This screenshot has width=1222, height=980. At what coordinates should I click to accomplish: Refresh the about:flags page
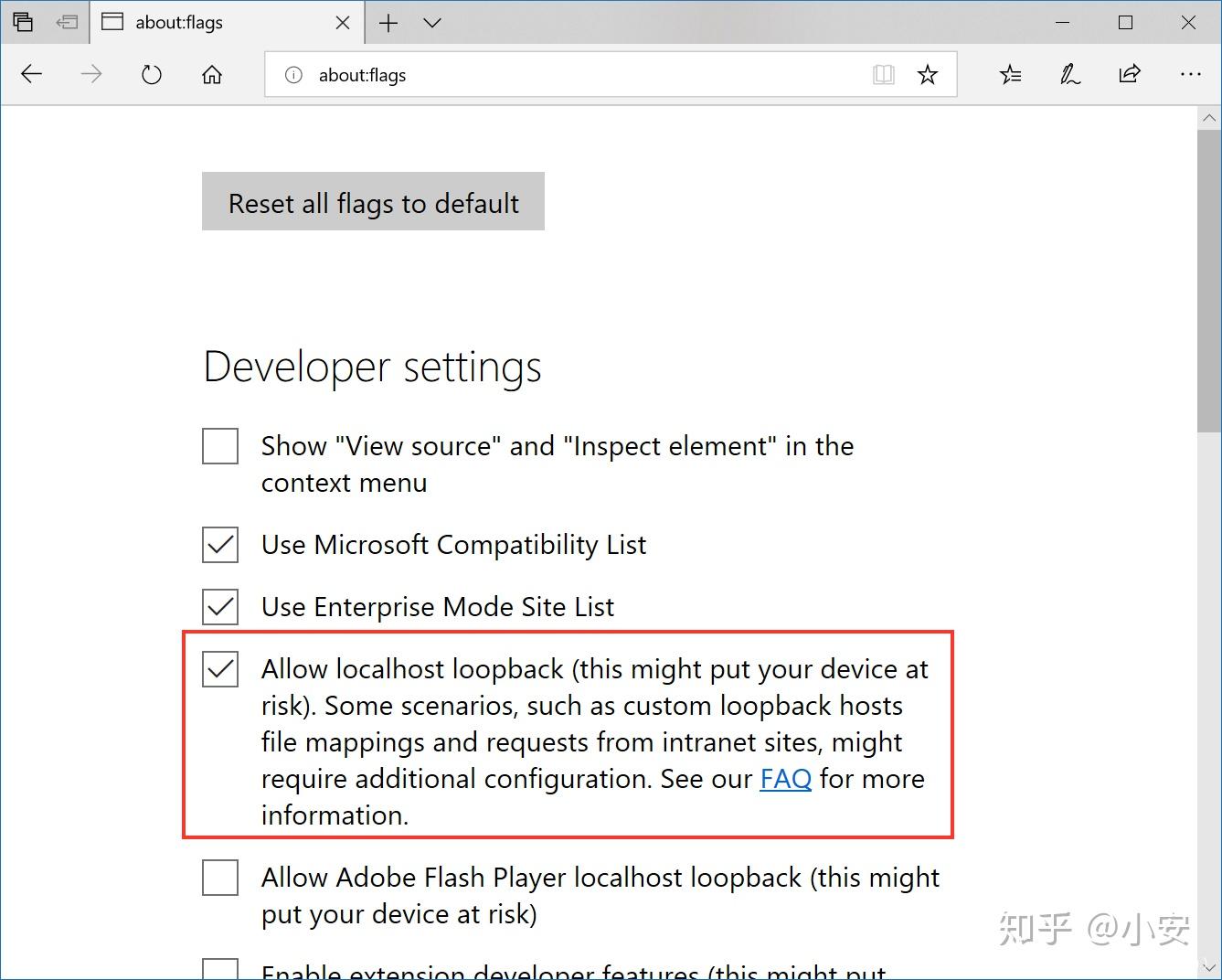point(151,74)
